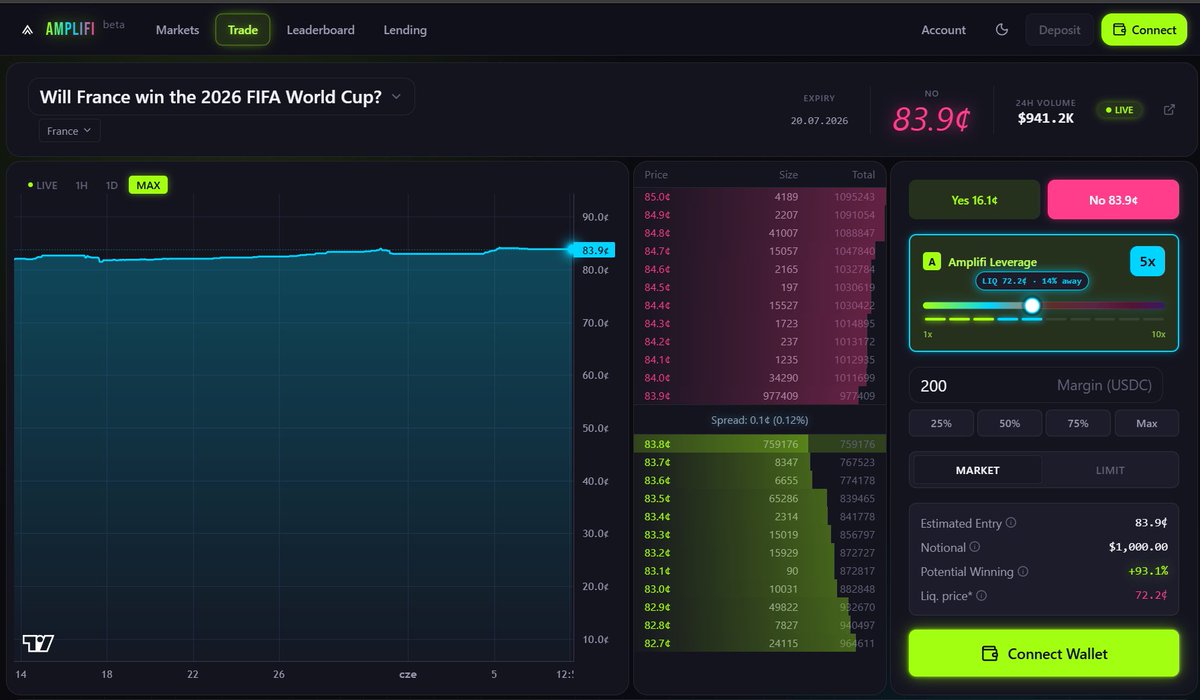Image resolution: width=1200 pixels, height=700 pixels.
Task: Click the Total column header
Action: [x=862, y=174]
